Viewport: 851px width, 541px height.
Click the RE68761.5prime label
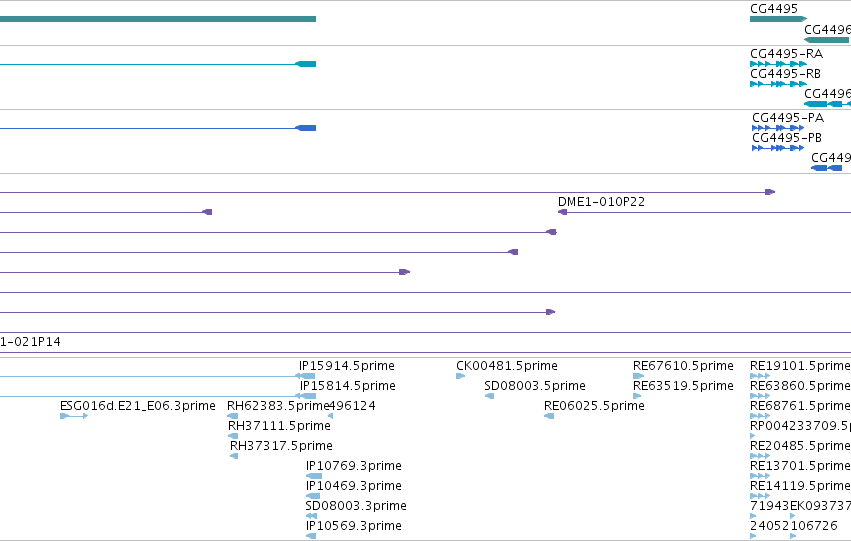(x=801, y=406)
